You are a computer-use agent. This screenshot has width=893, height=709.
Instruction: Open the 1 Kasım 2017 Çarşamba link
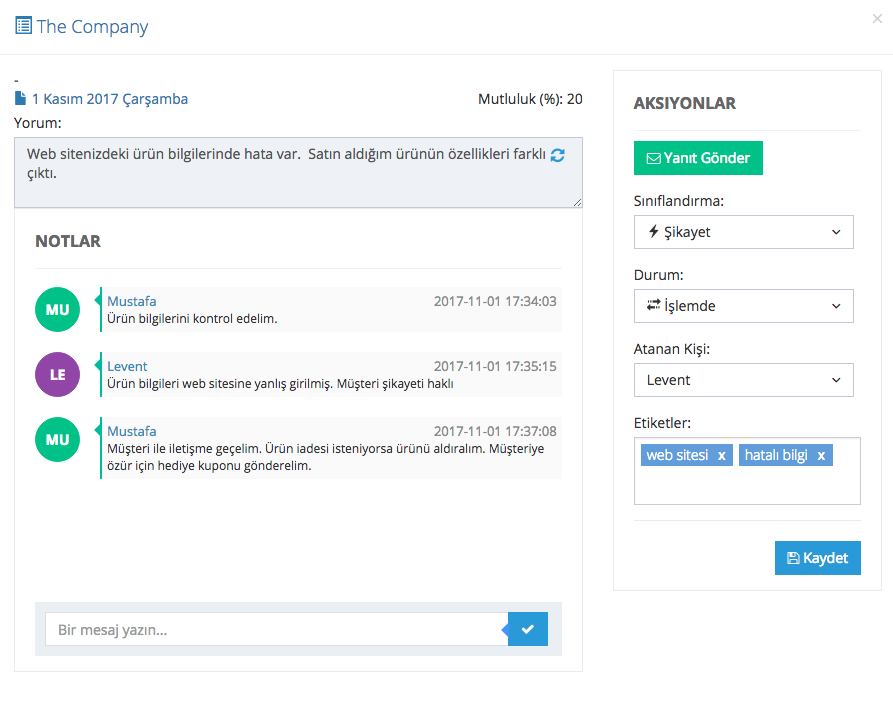tap(110, 99)
